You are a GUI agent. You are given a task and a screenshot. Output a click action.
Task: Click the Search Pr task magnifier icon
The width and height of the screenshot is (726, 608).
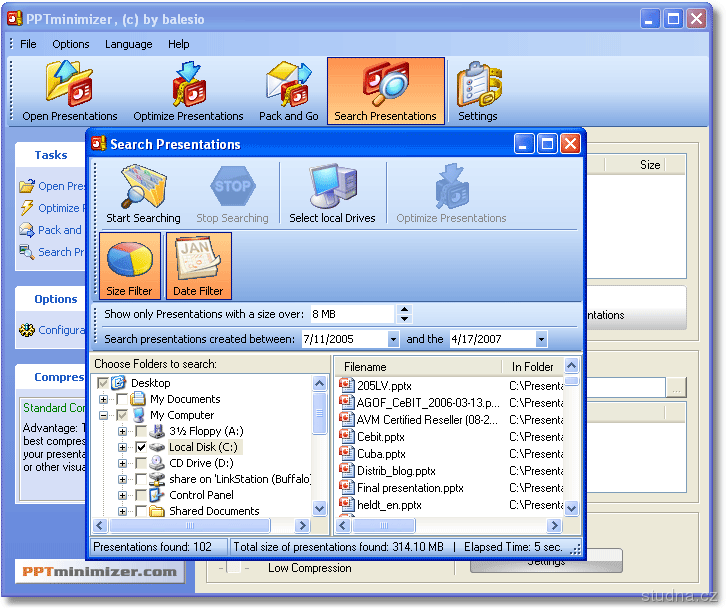click(27, 252)
